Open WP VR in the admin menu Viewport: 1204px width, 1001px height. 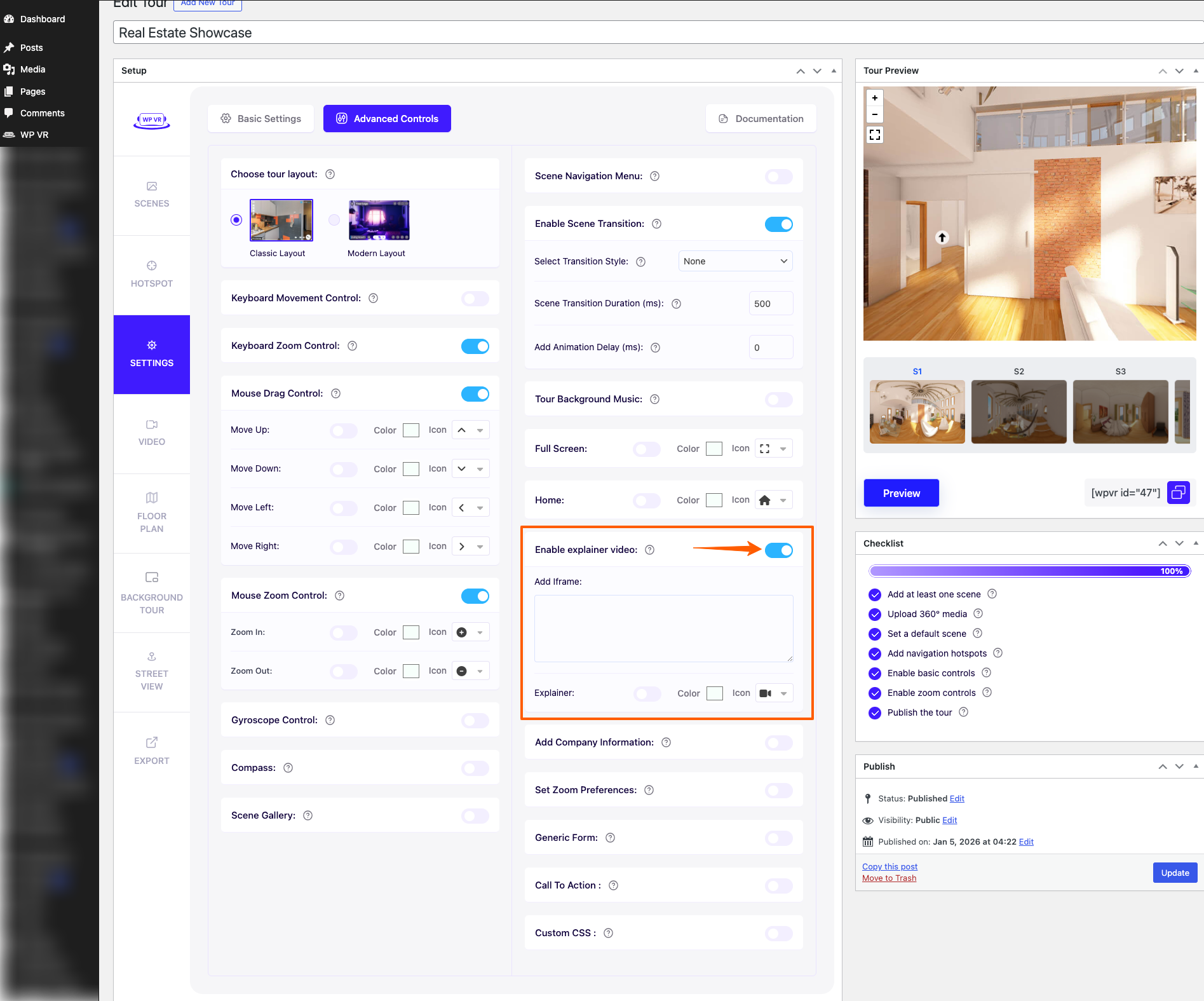click(34, 135)
